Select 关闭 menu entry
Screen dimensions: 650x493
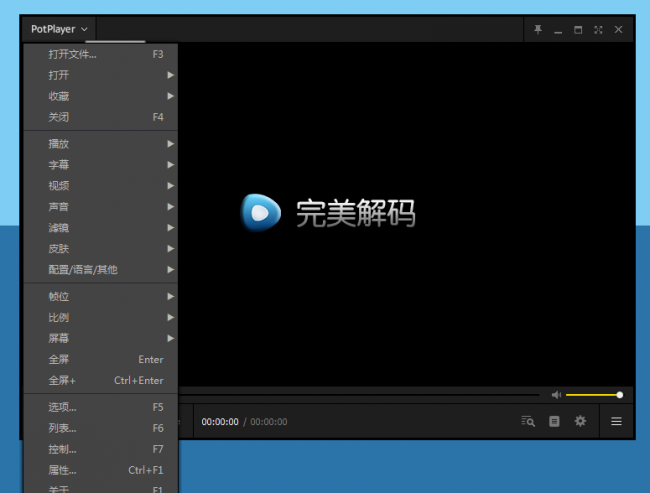(x=101, y=117)
